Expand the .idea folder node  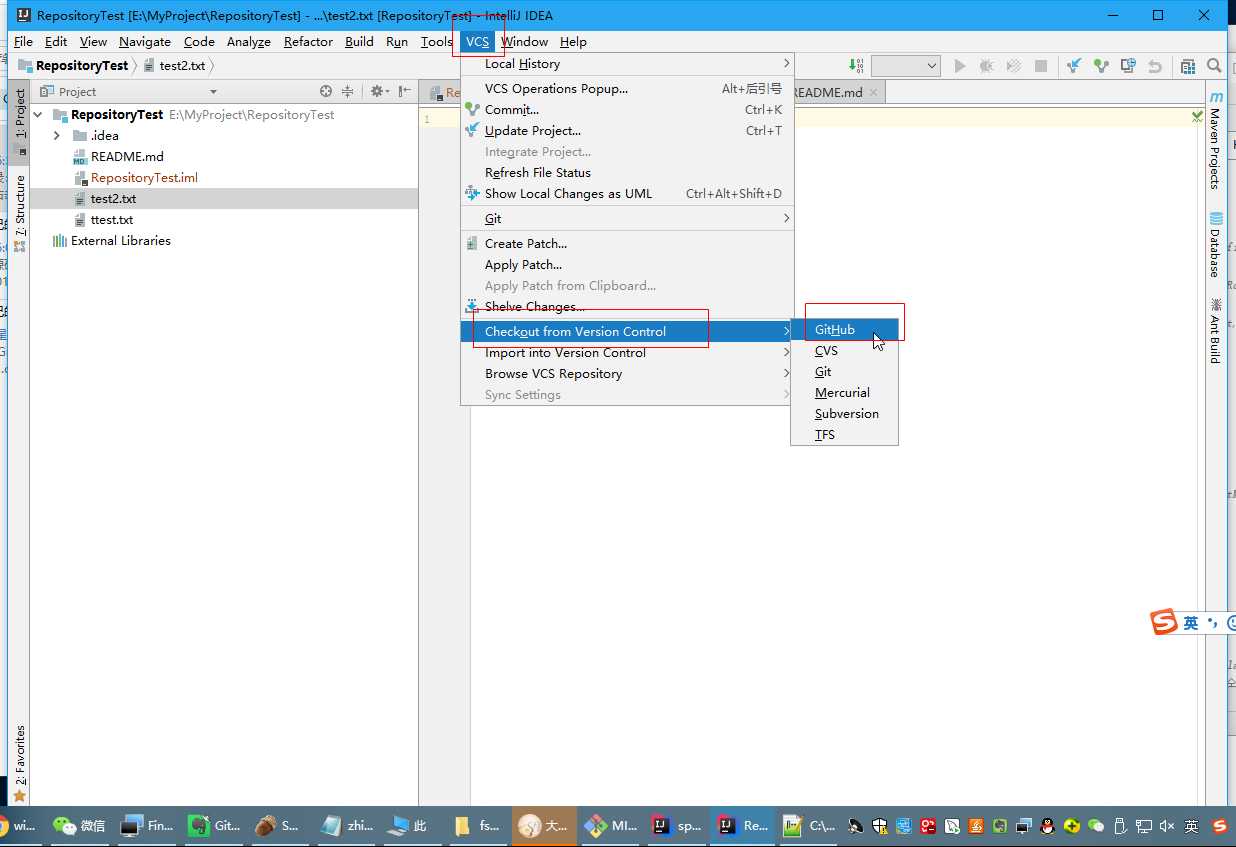tap(57, 136)
